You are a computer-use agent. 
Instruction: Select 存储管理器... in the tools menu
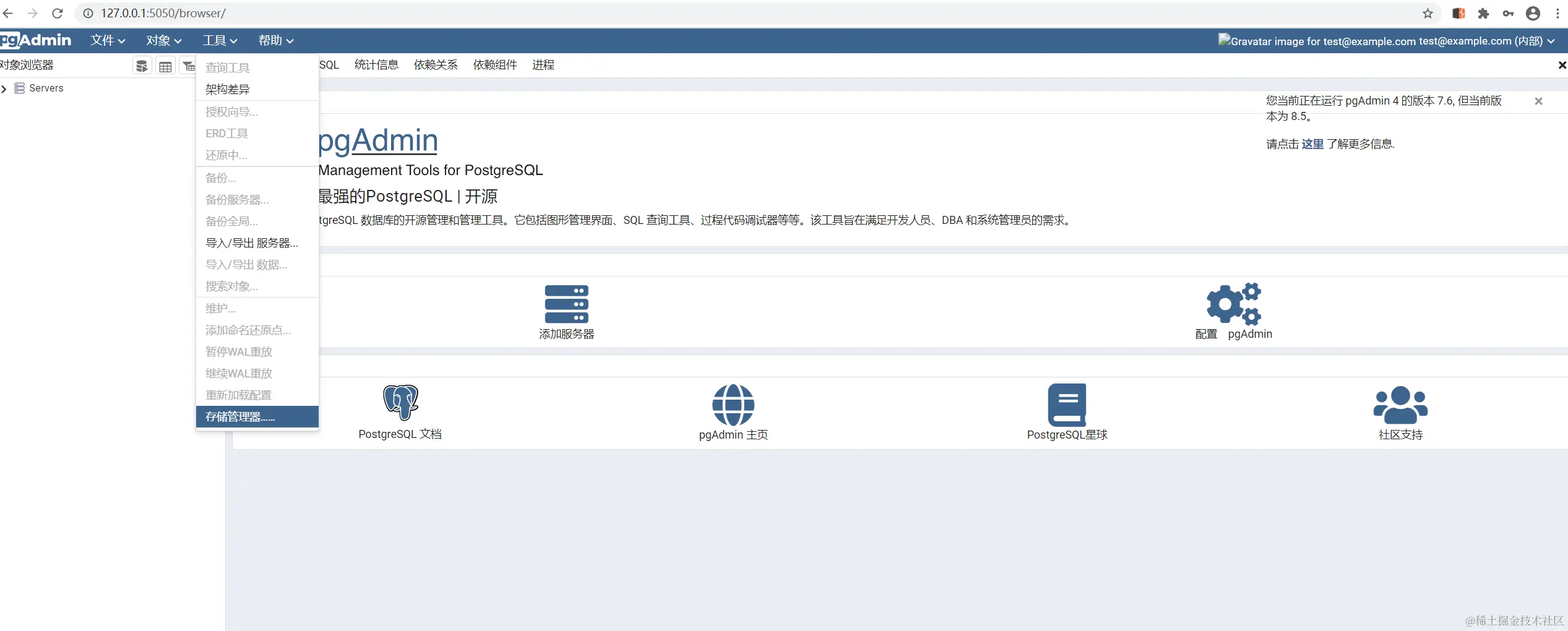point(257,416)
